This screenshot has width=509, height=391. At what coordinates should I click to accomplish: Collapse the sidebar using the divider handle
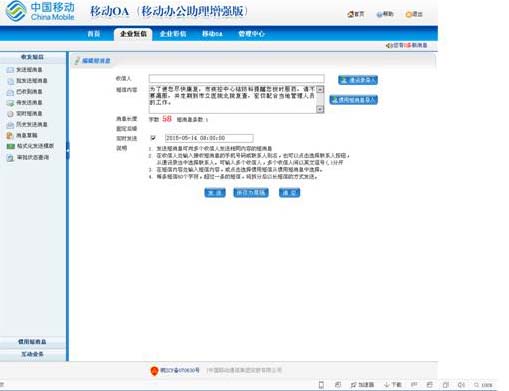(68, 150)
